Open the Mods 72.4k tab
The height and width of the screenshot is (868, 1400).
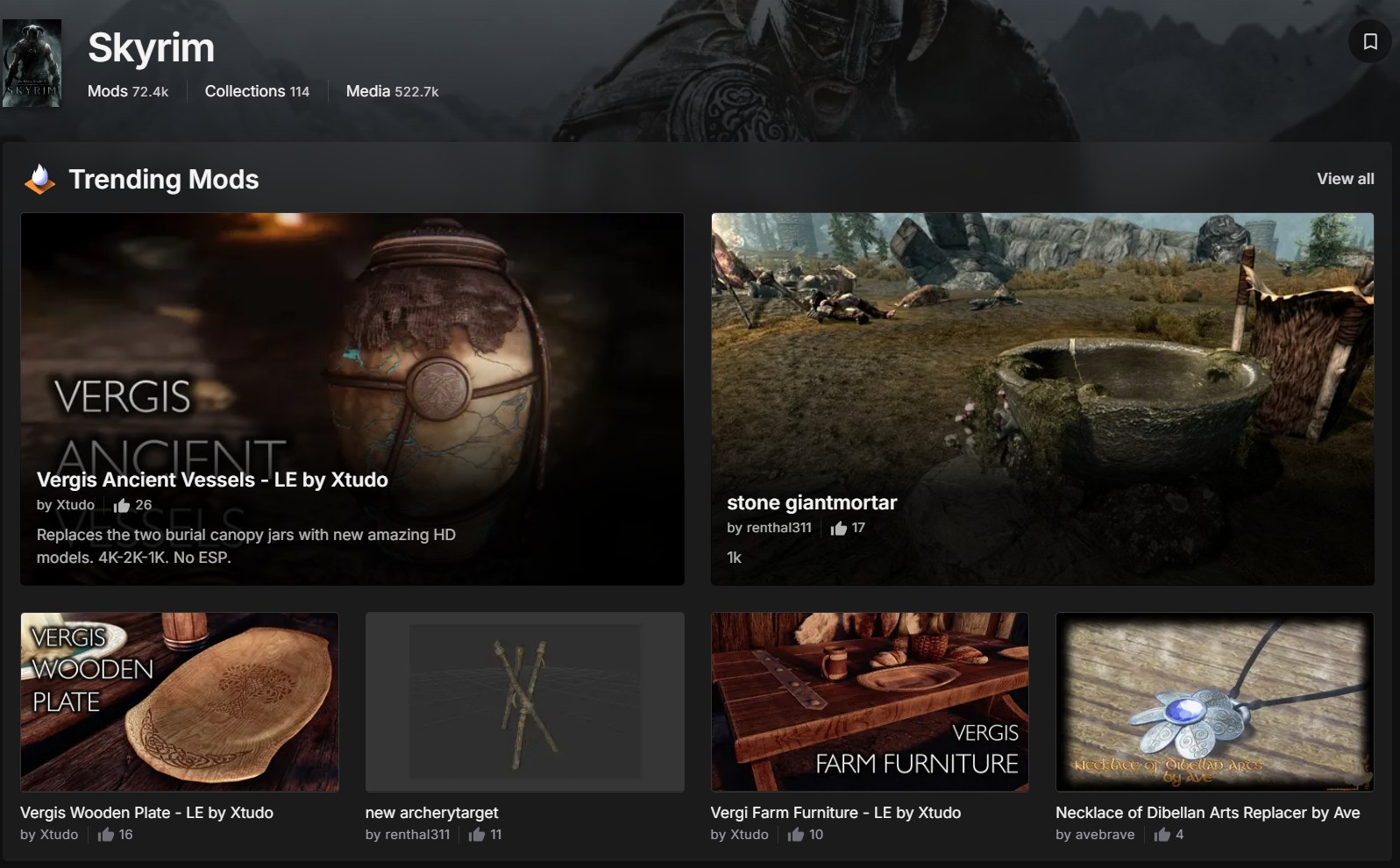tap(128, 91)
